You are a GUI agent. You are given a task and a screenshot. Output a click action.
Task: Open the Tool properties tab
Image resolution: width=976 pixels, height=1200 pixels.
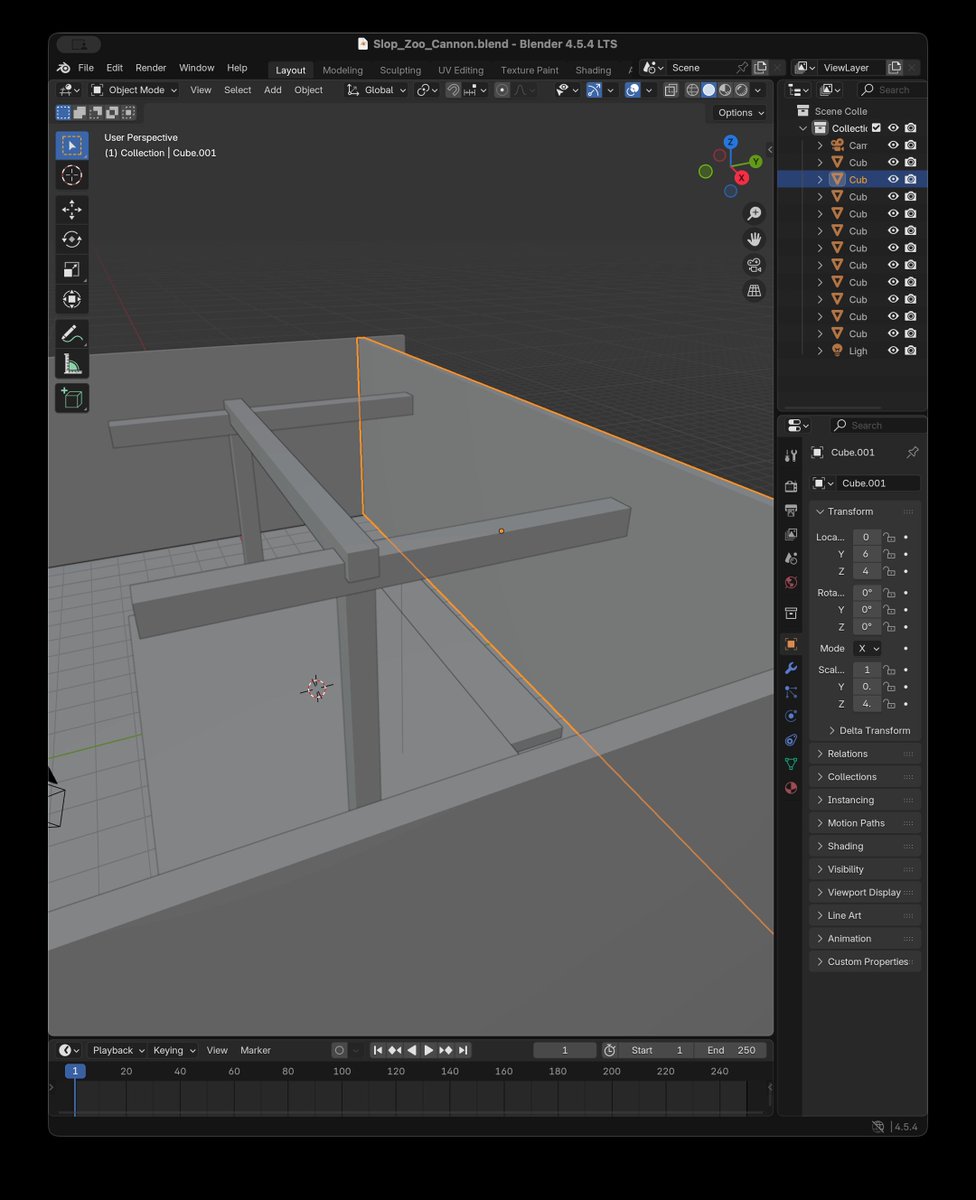791,456
